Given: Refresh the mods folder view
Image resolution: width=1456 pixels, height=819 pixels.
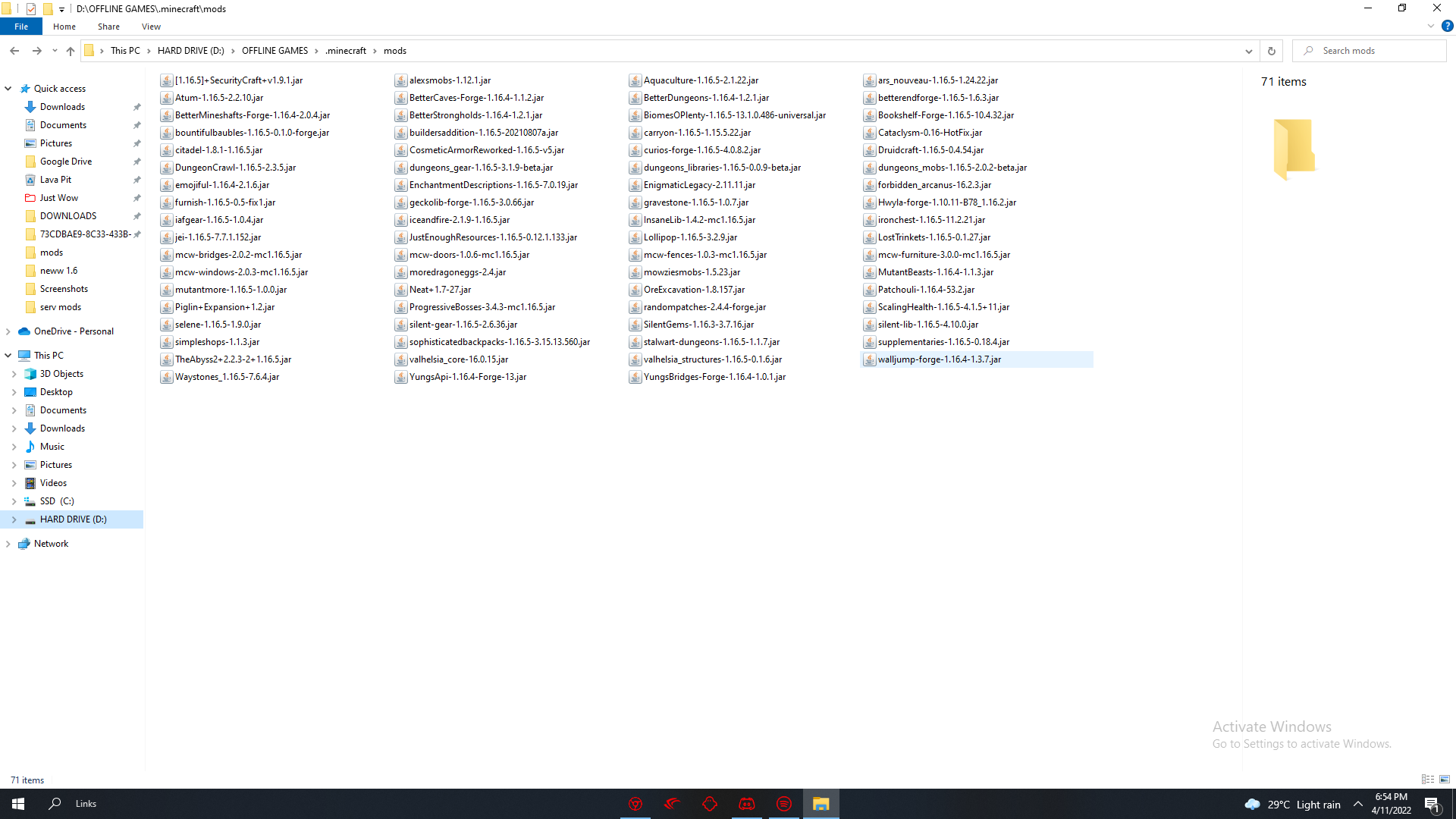Looking at the screenshot, I should [1272, 51].
